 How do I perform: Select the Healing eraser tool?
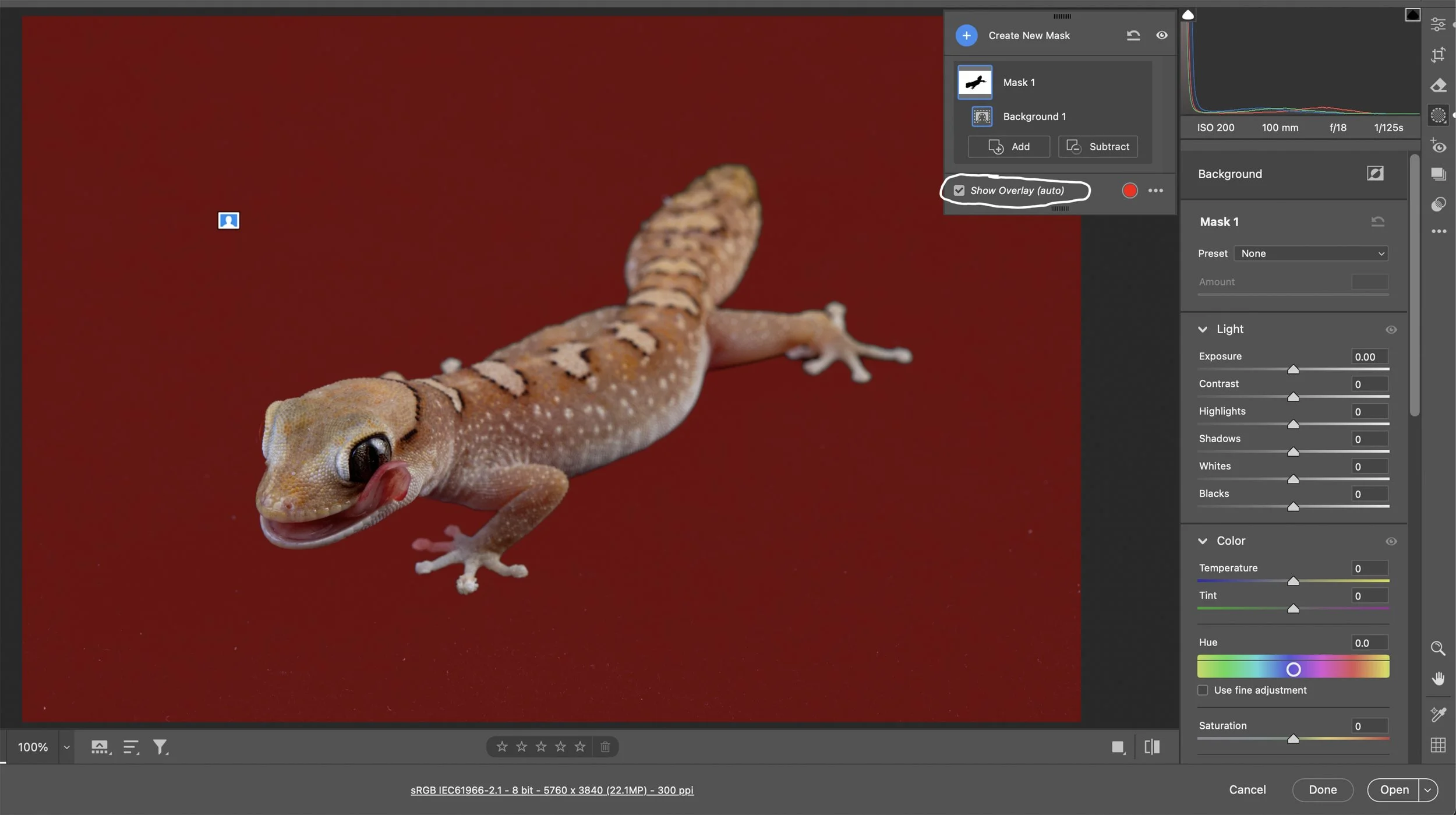click(1438, 86)
